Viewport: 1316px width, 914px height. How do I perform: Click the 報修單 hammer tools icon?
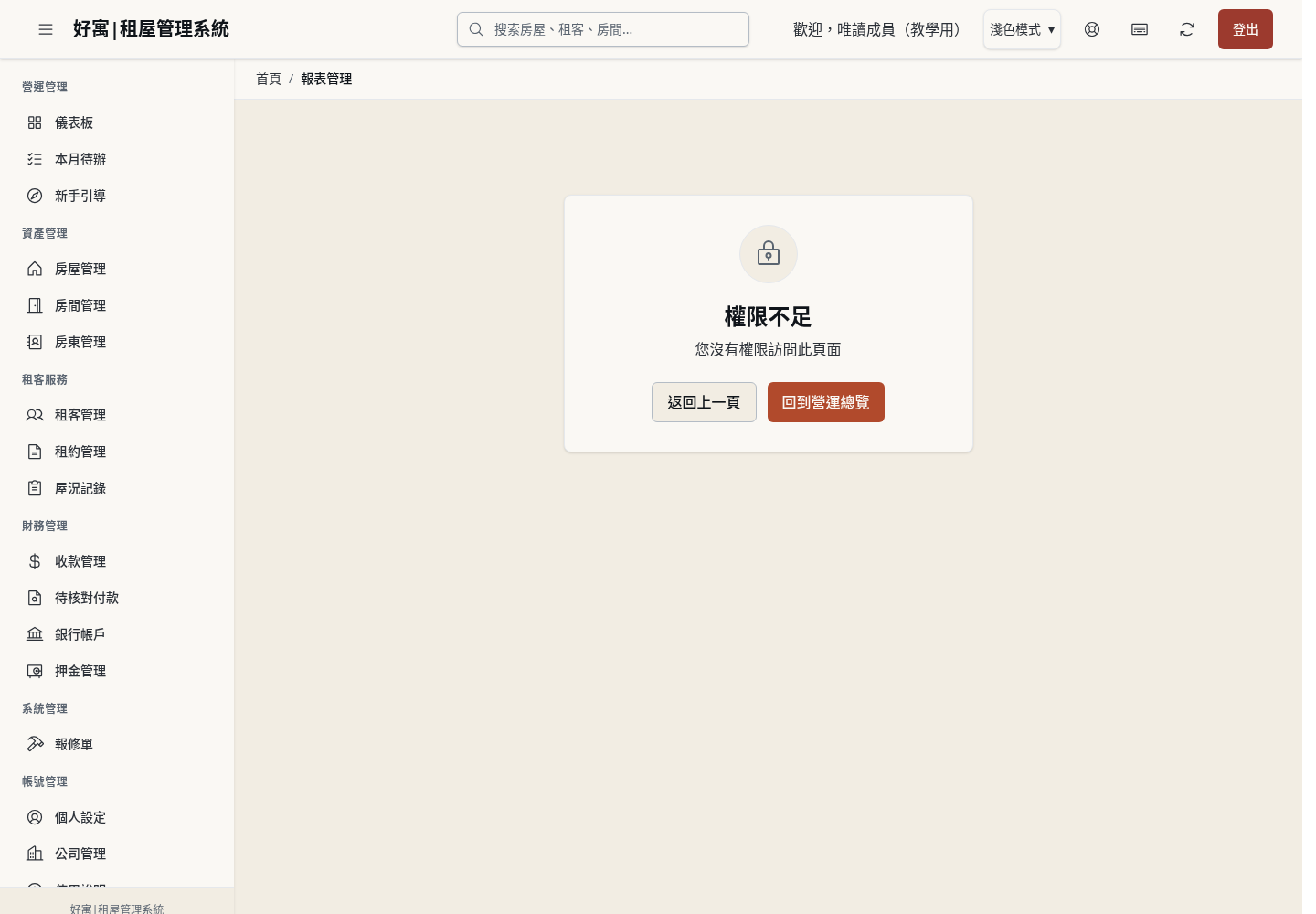pos(35,744)
